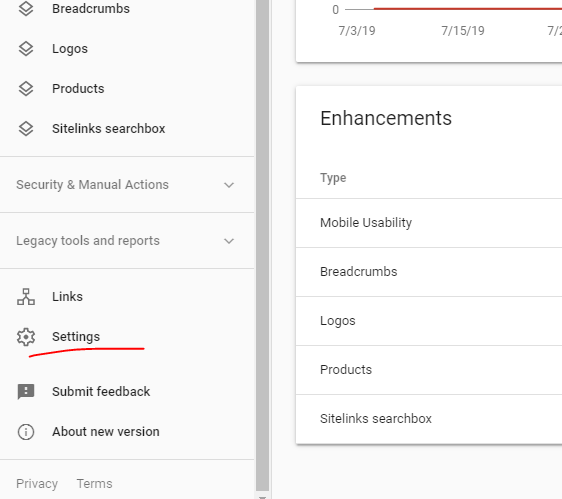562x499 pixels.
Task: Click the Links sitemap icon
Action: pos(26,296)
